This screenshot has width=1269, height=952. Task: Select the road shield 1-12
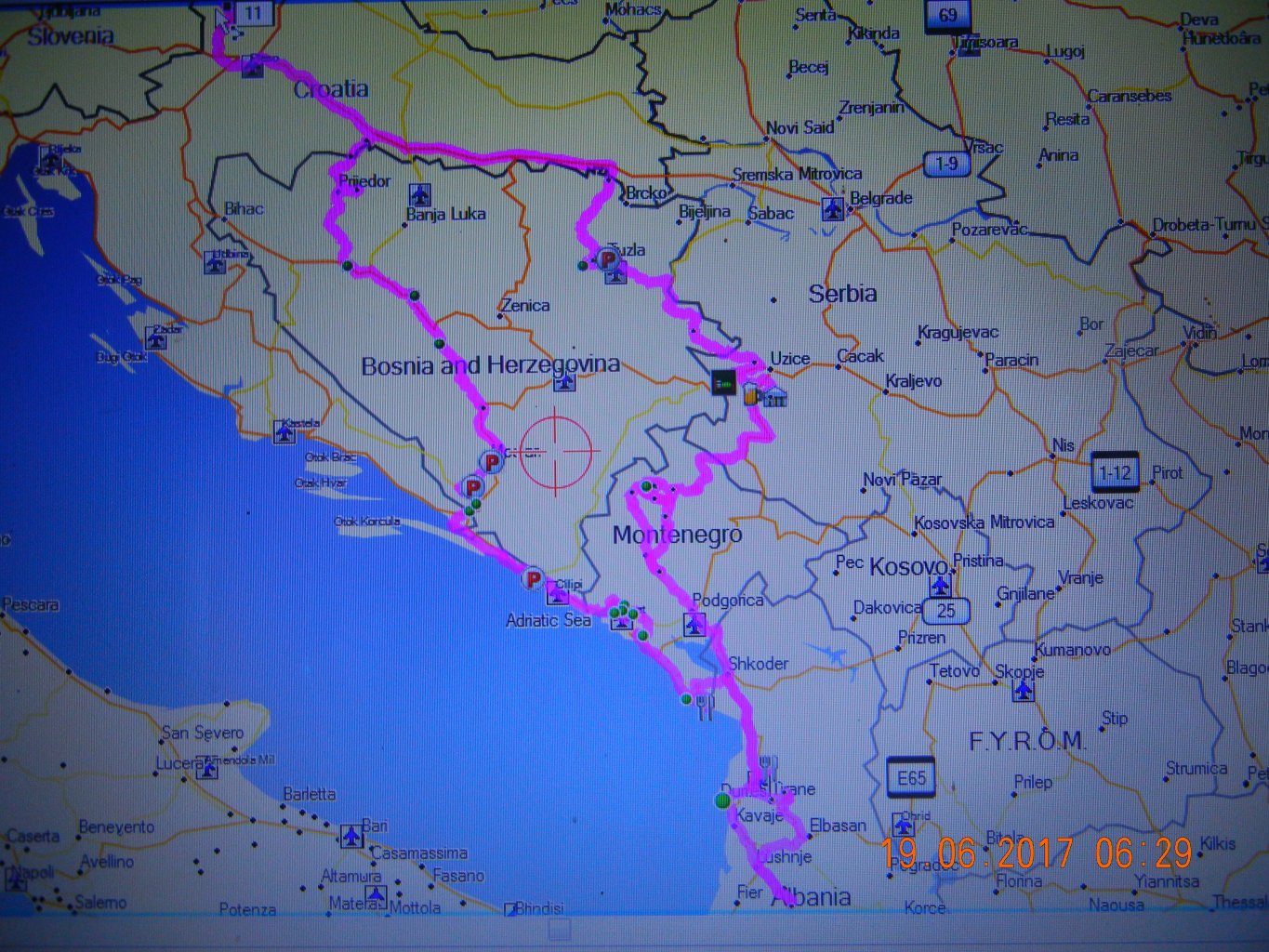pyautogui.click(x=1114, y=472)
